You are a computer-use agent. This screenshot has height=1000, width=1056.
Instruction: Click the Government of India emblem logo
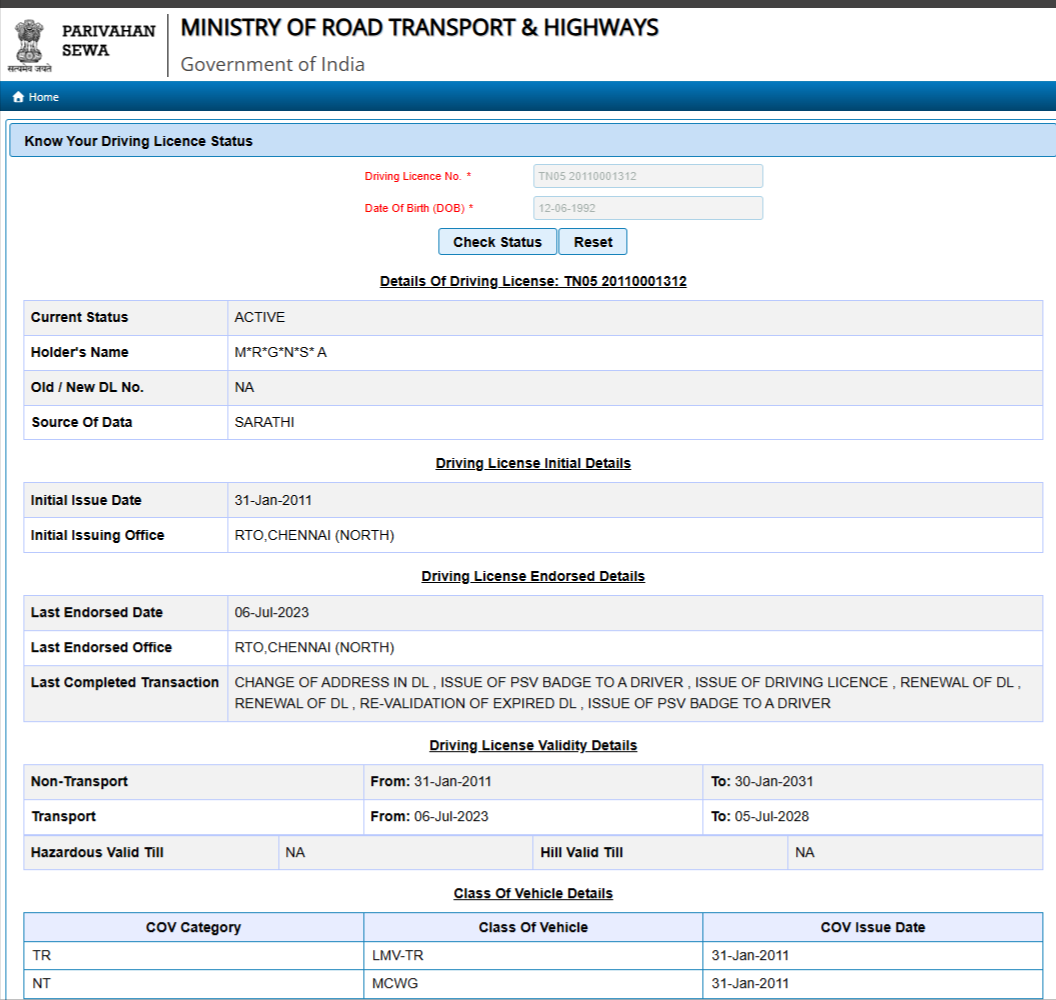[x=29, y=44]
